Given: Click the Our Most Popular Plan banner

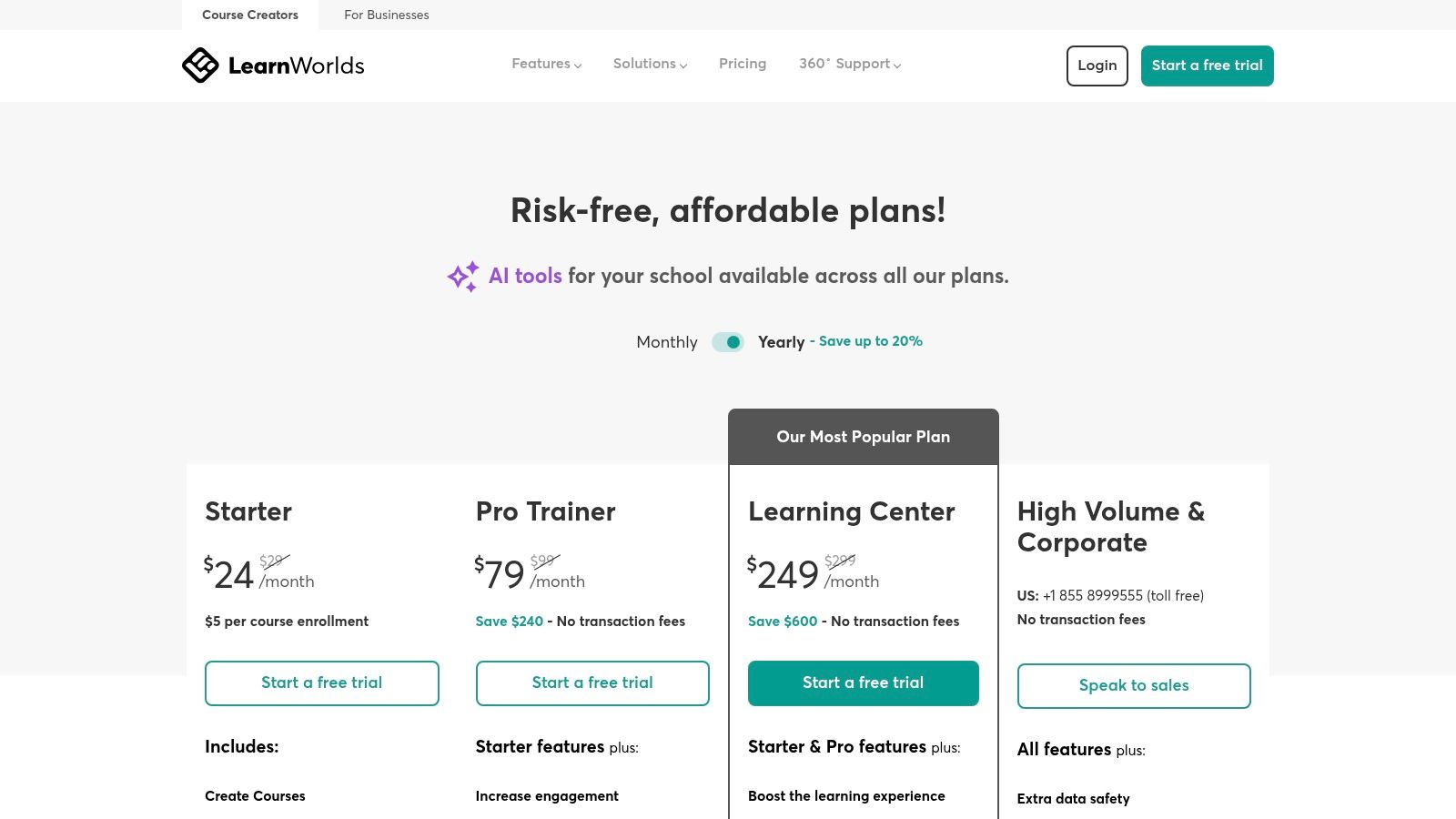Looking at the screenshot, I should (863, 437).
